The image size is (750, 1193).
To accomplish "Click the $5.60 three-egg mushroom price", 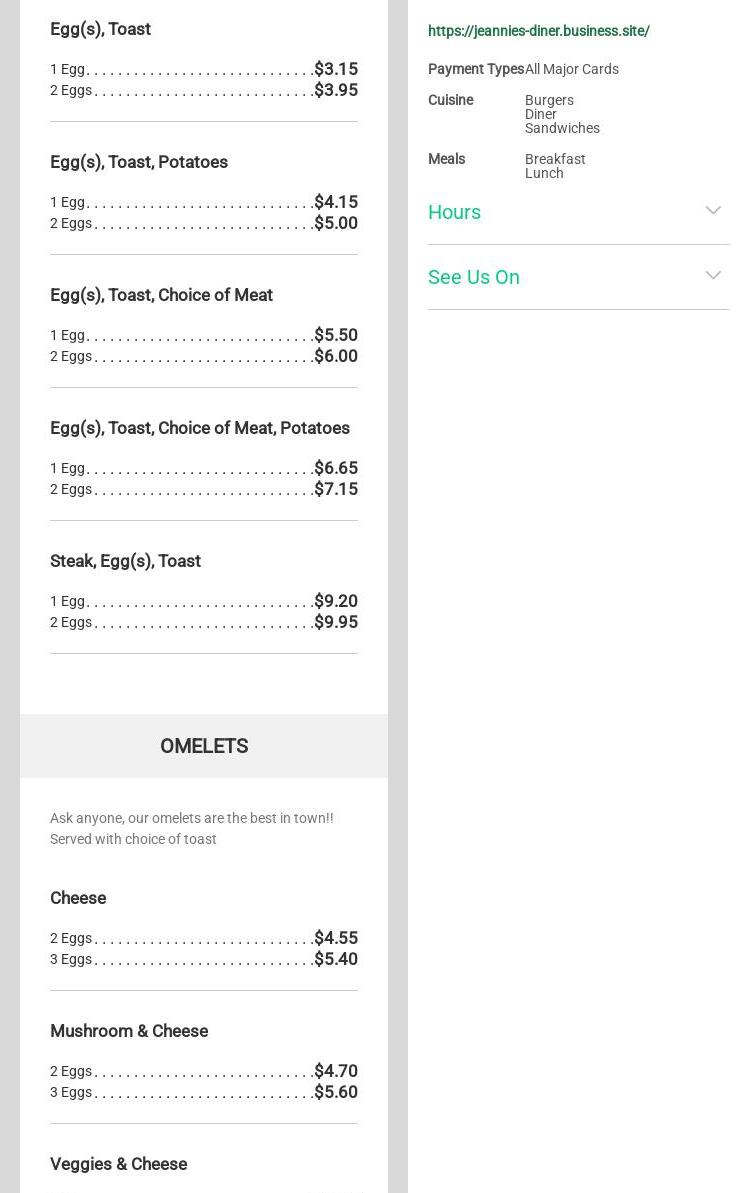I will pos(336,1092).
